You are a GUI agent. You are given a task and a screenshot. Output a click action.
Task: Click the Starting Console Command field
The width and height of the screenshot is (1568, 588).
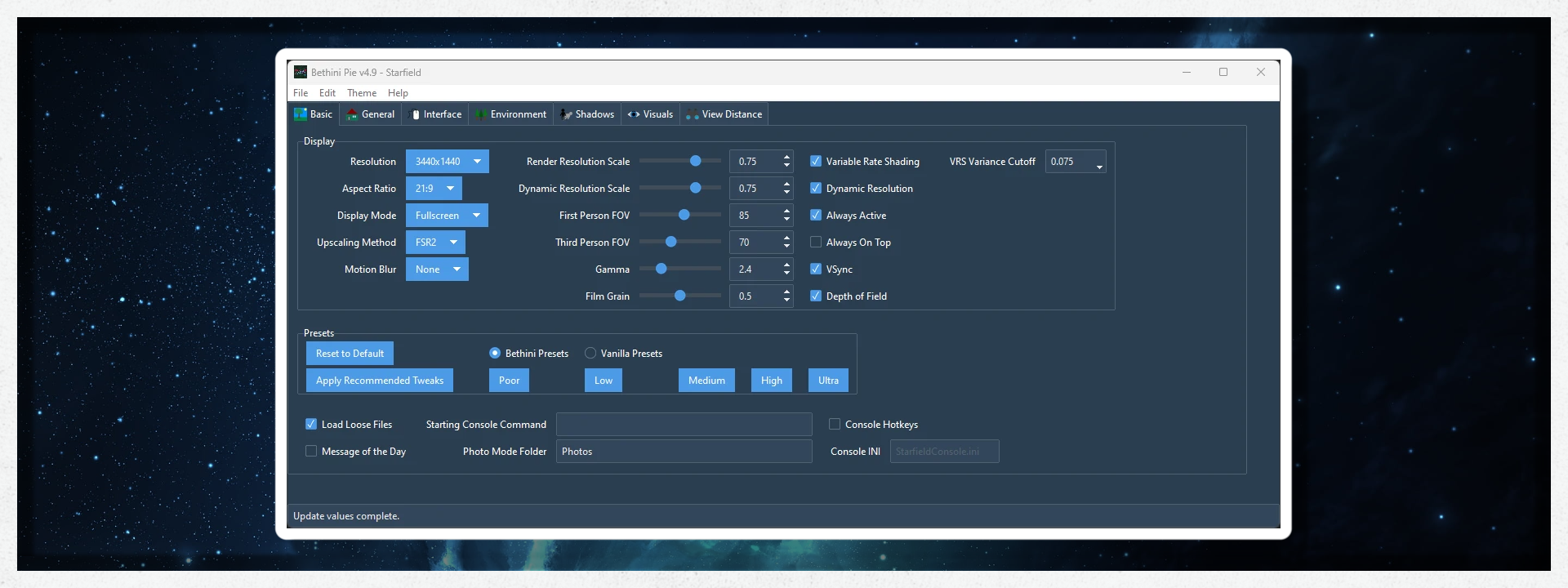click(x=684, y=425)
